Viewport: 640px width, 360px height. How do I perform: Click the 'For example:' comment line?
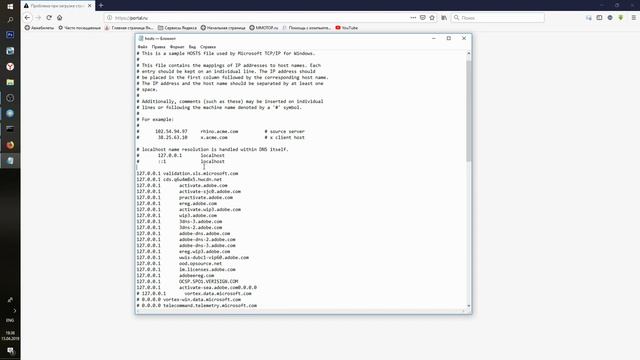pyautogui.click(x=155, y=120)
